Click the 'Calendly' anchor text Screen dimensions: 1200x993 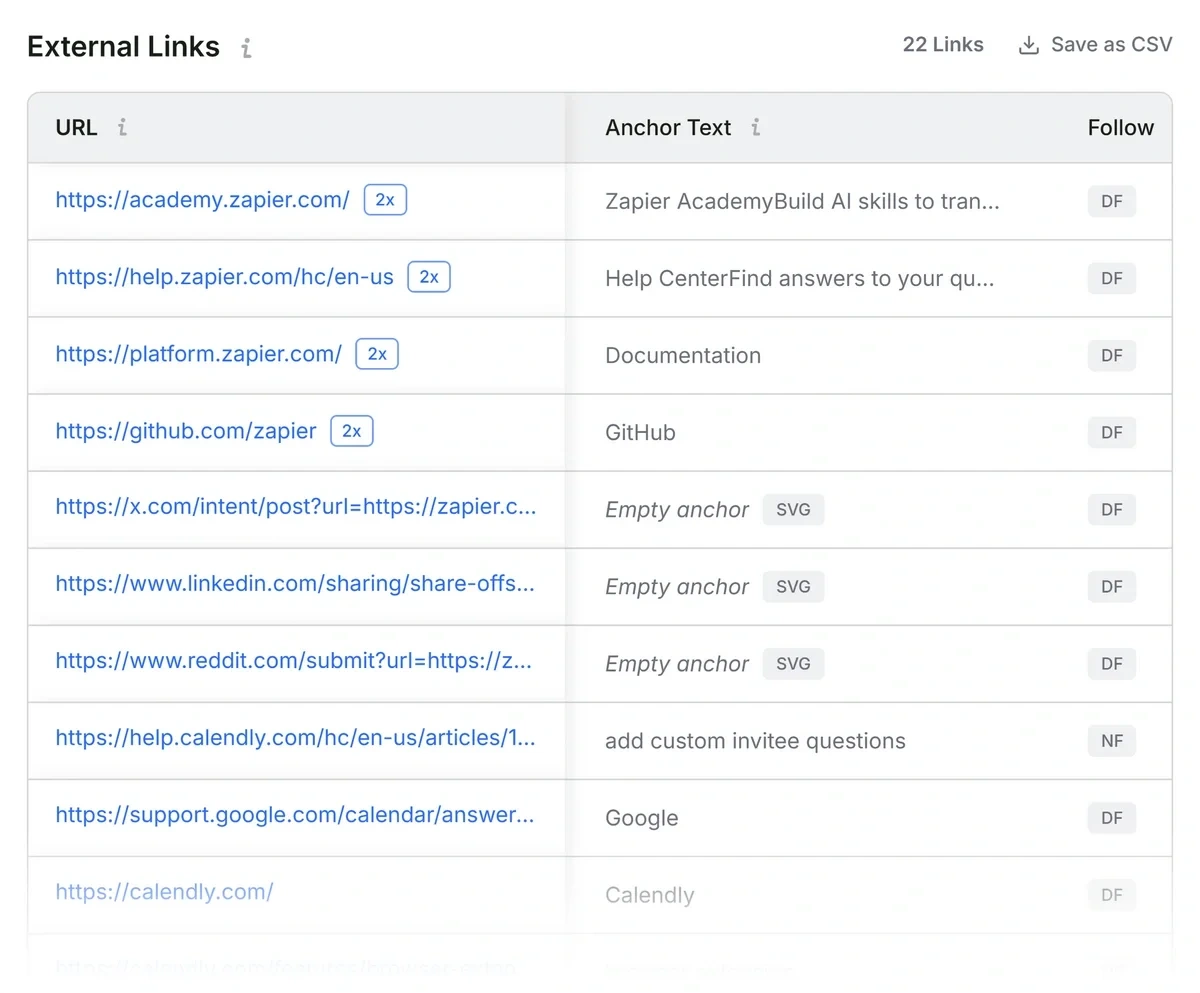650,895
